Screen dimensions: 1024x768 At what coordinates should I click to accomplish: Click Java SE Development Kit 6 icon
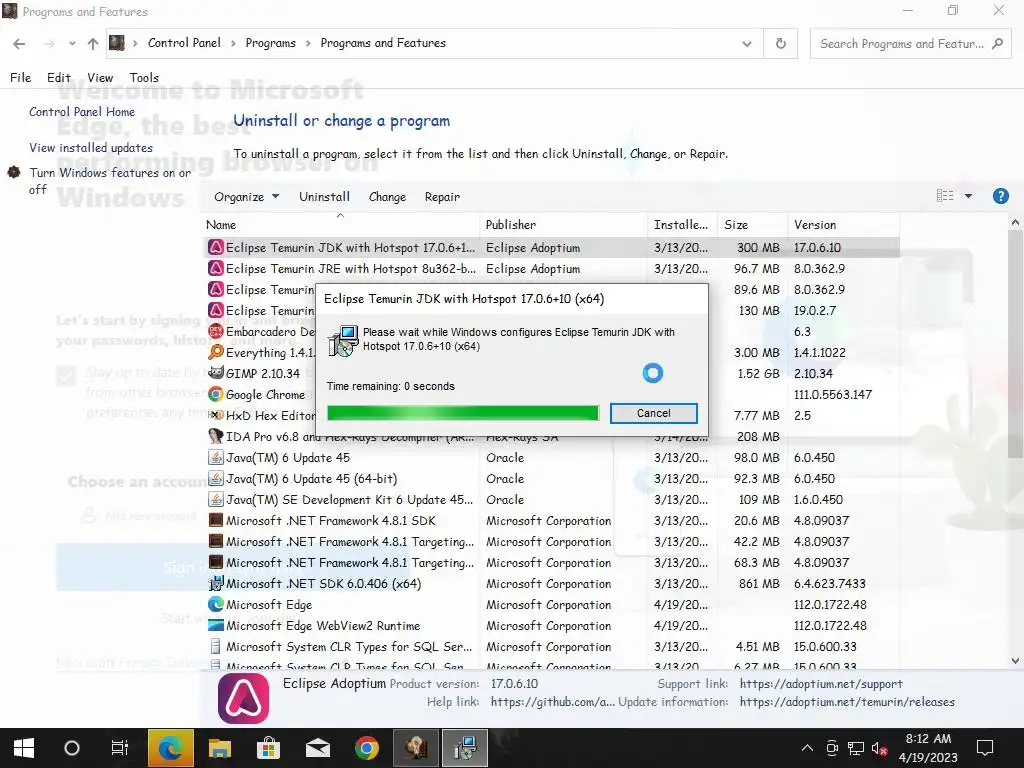click(216, 499)
